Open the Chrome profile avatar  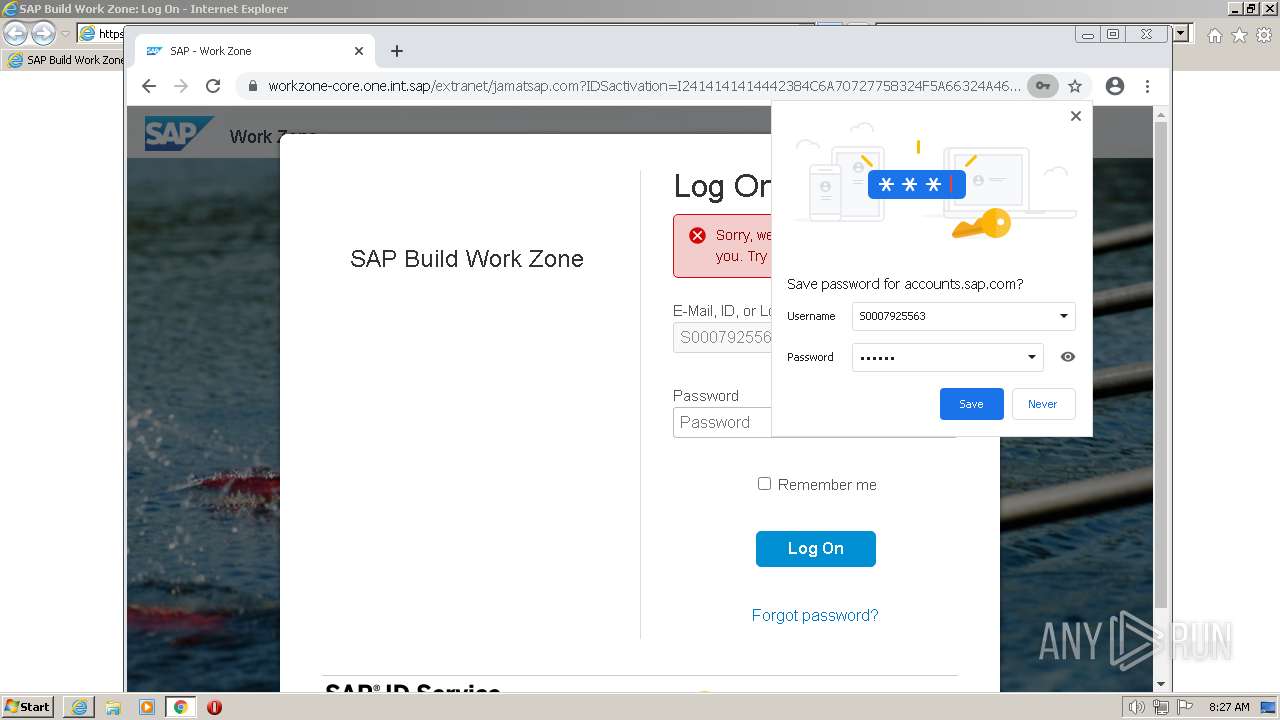coord(1115,86)
